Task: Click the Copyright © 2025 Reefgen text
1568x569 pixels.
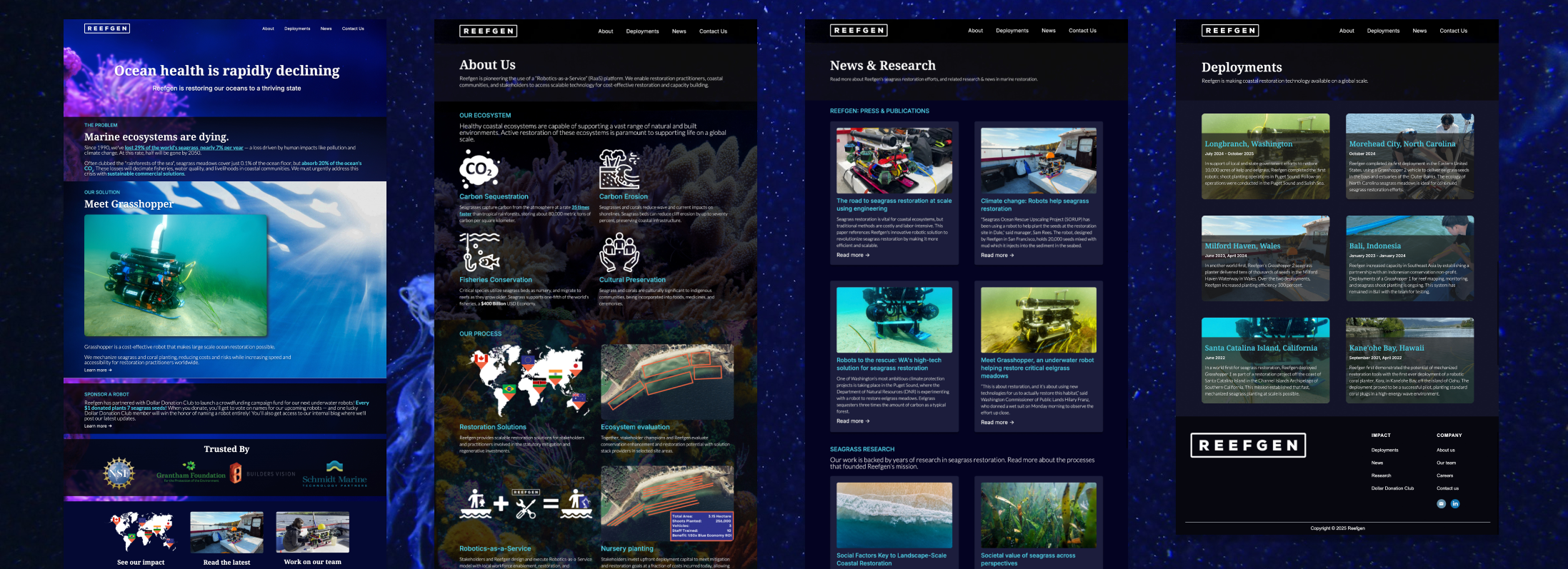Action: click(1337, 528)
